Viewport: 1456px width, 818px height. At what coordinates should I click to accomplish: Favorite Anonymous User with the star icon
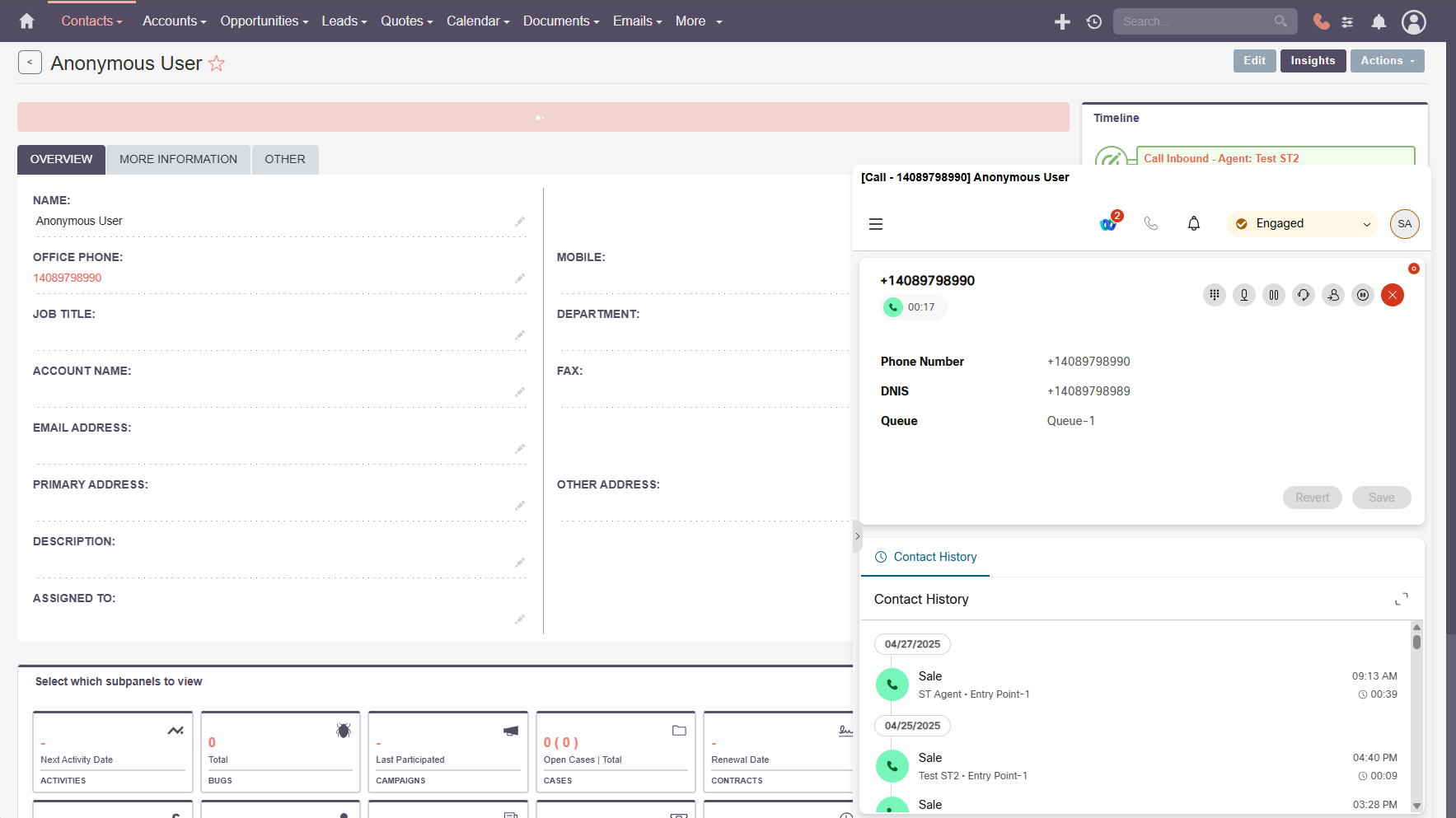coord(216,63)
